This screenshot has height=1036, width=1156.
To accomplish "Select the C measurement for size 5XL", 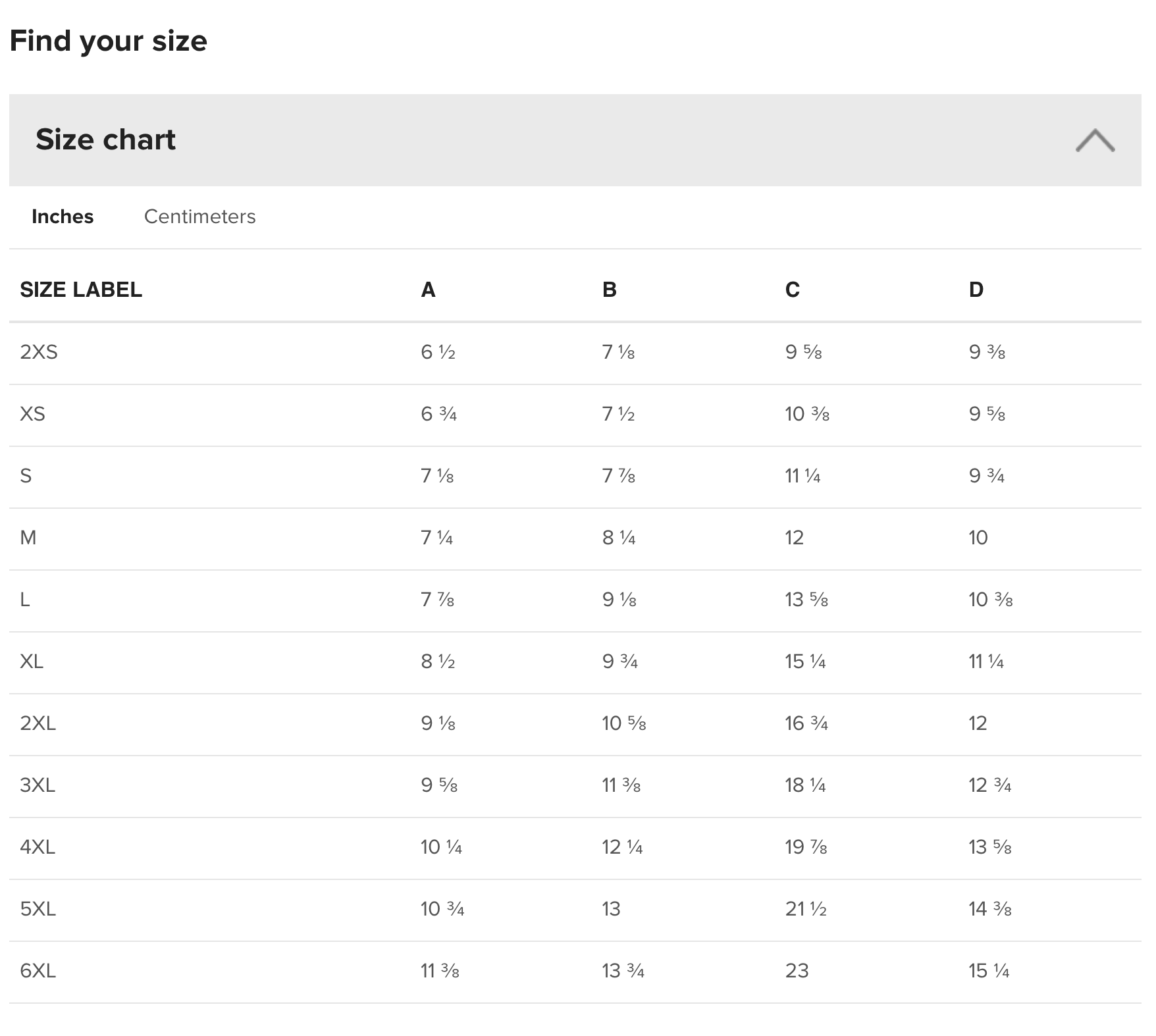I will coord(805,909).
